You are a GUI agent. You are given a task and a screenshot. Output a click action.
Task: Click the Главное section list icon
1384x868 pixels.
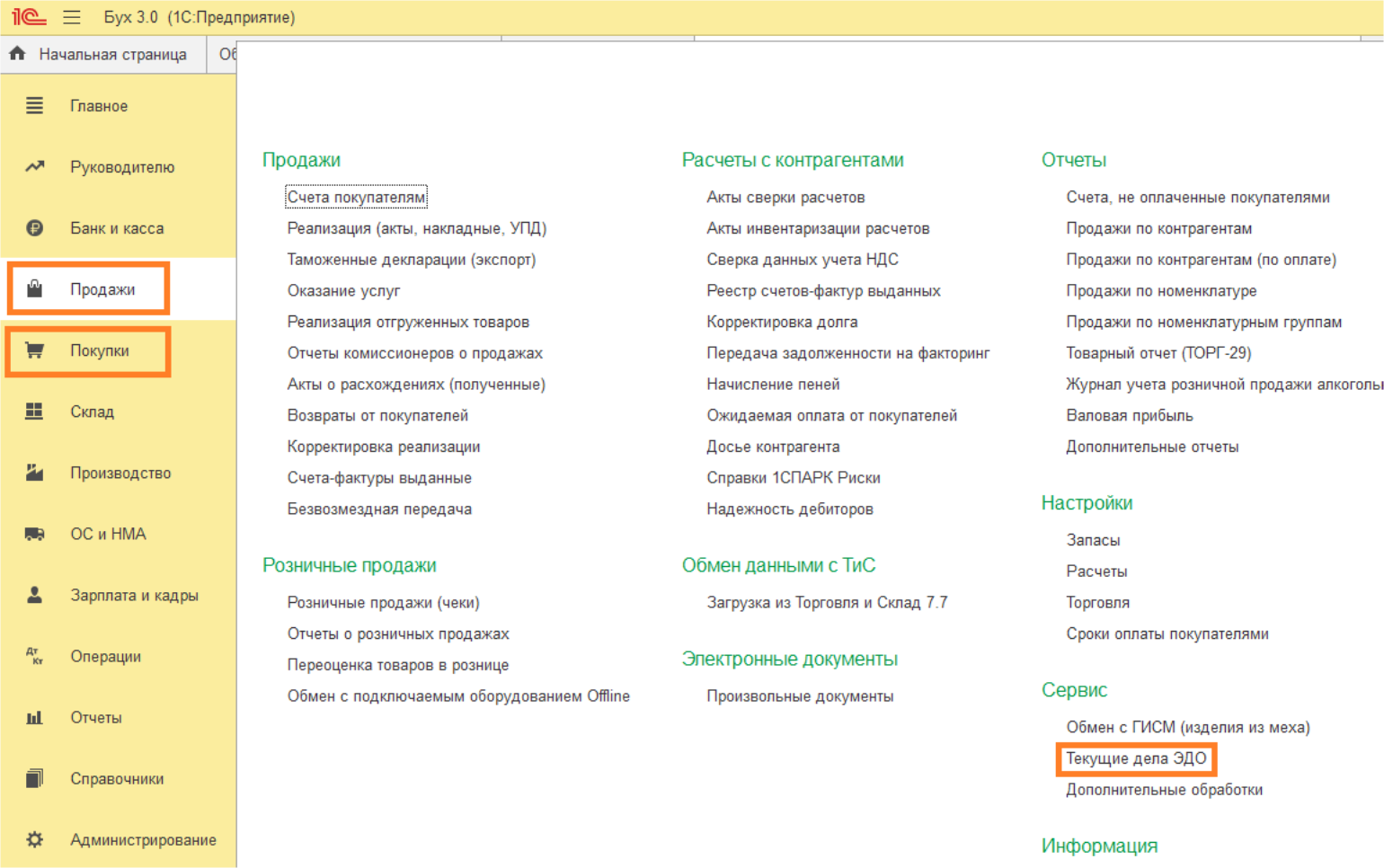point(34,106)
